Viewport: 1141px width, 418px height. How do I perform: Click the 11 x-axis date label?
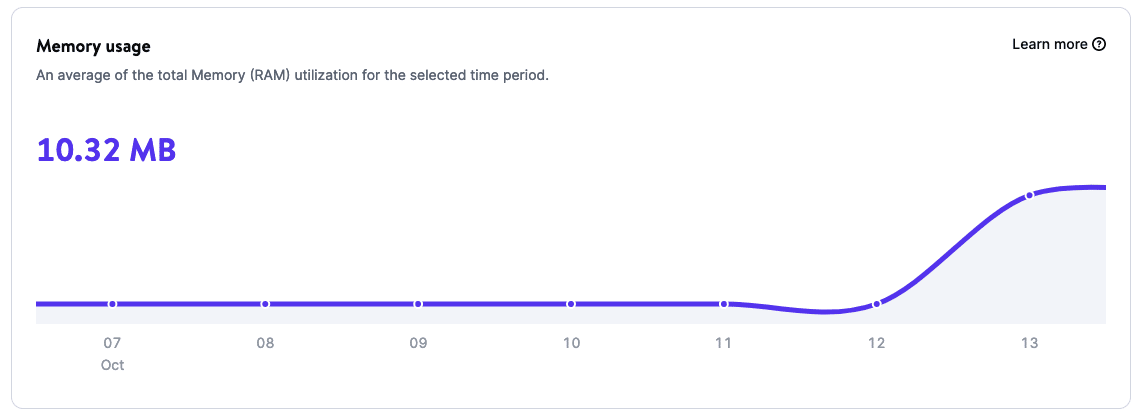(x=723, y=343)
